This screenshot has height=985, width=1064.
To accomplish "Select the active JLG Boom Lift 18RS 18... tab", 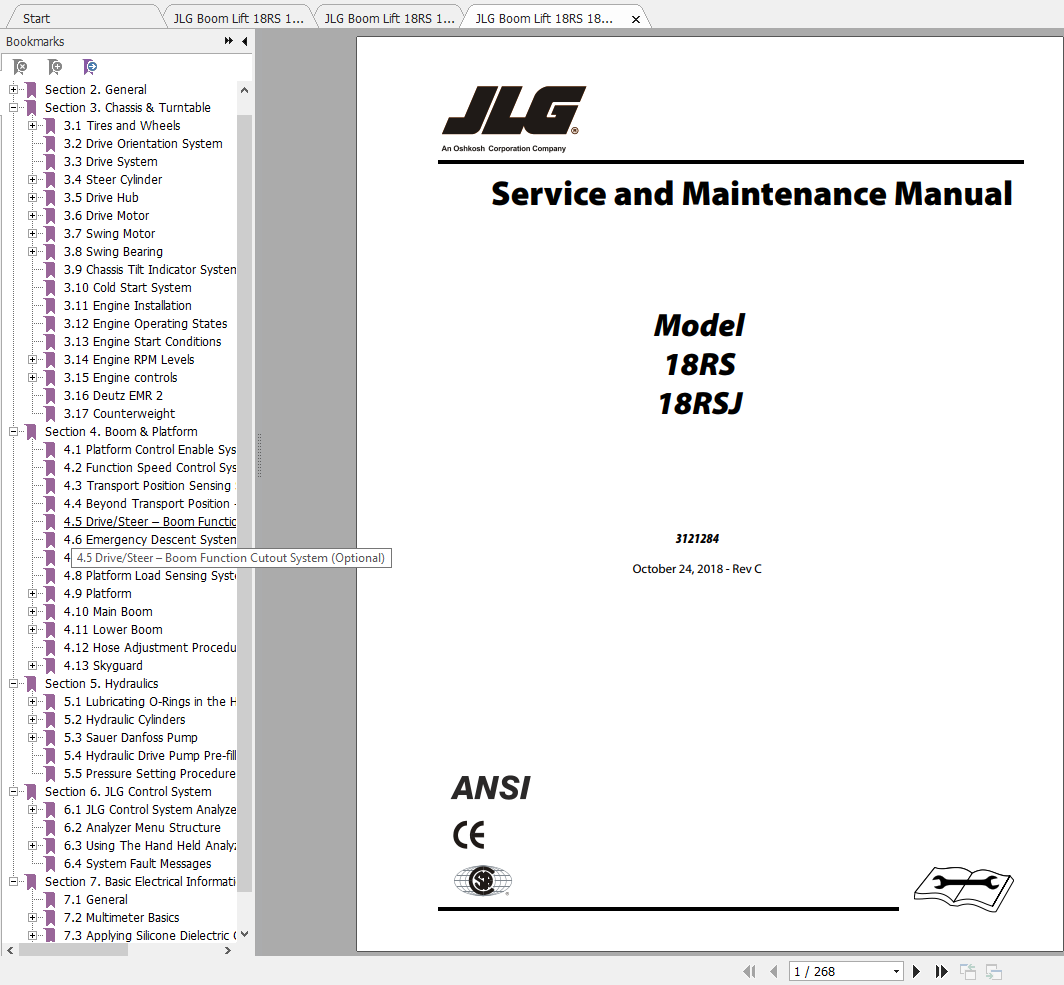I will pos(544,19).
